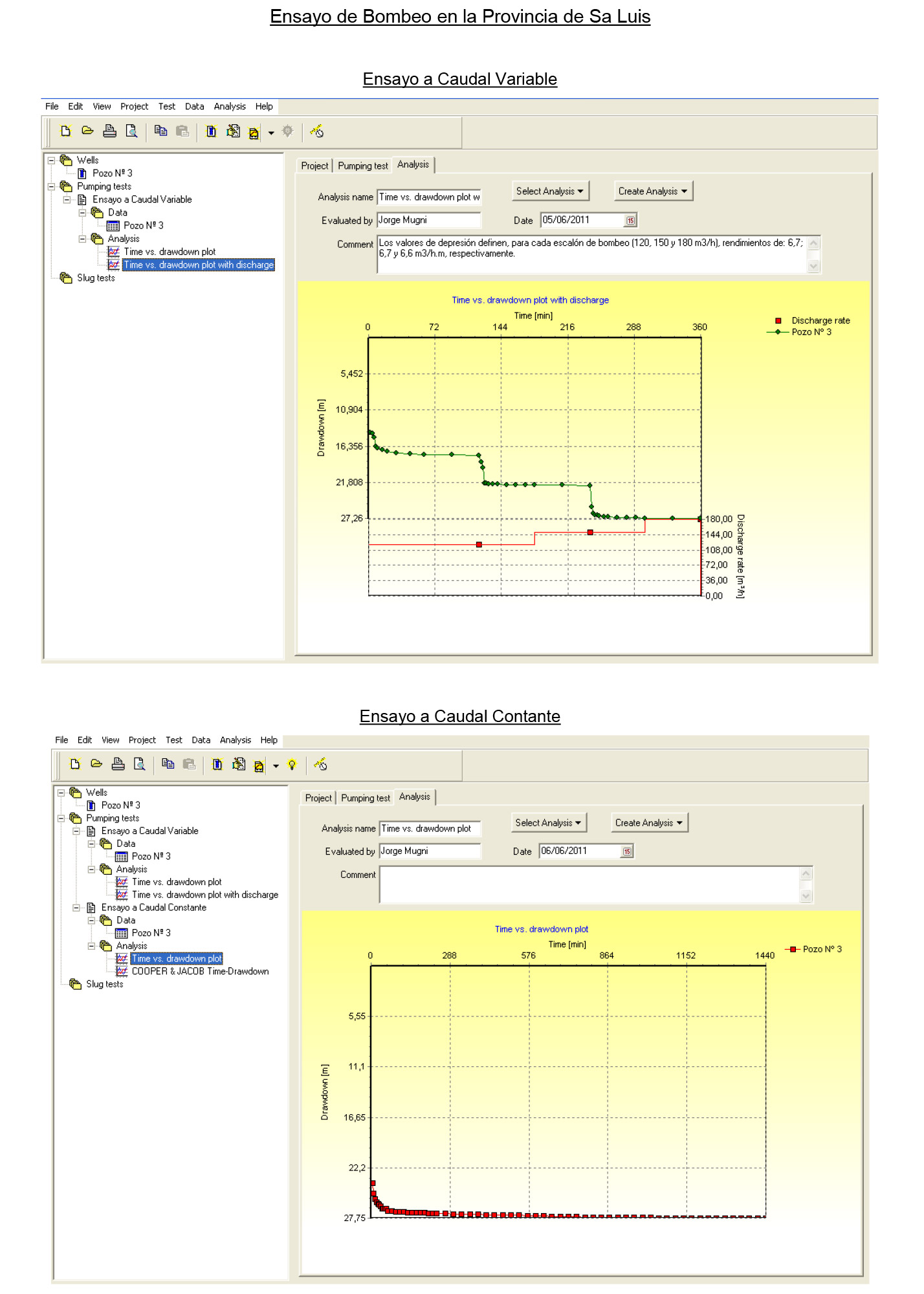The height and width of the screenshot is (1294, 924).
Task: Click Evaluated by field in lower window
Action: (430, 851)
